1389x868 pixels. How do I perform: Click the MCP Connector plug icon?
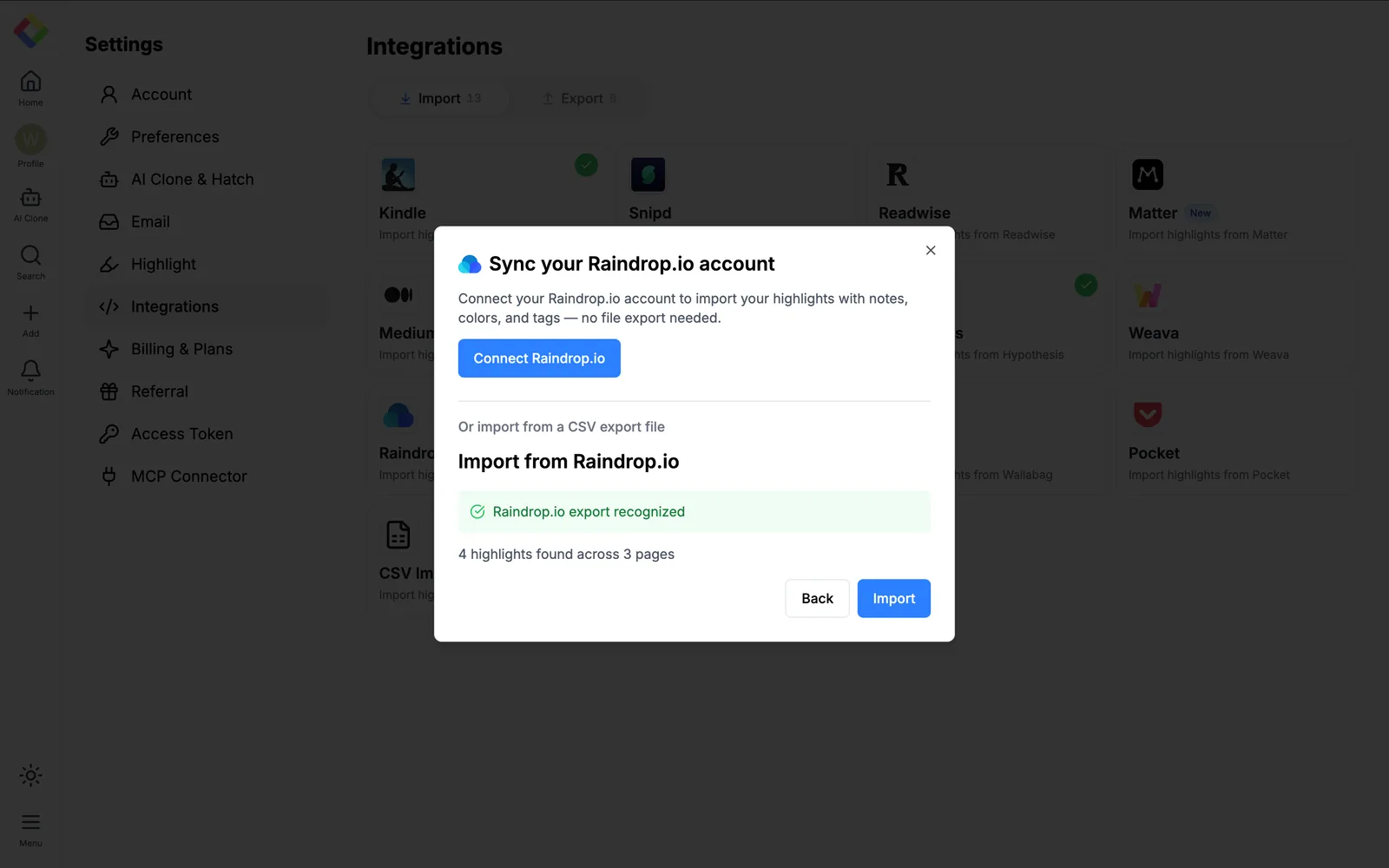[x=109, y=477]
